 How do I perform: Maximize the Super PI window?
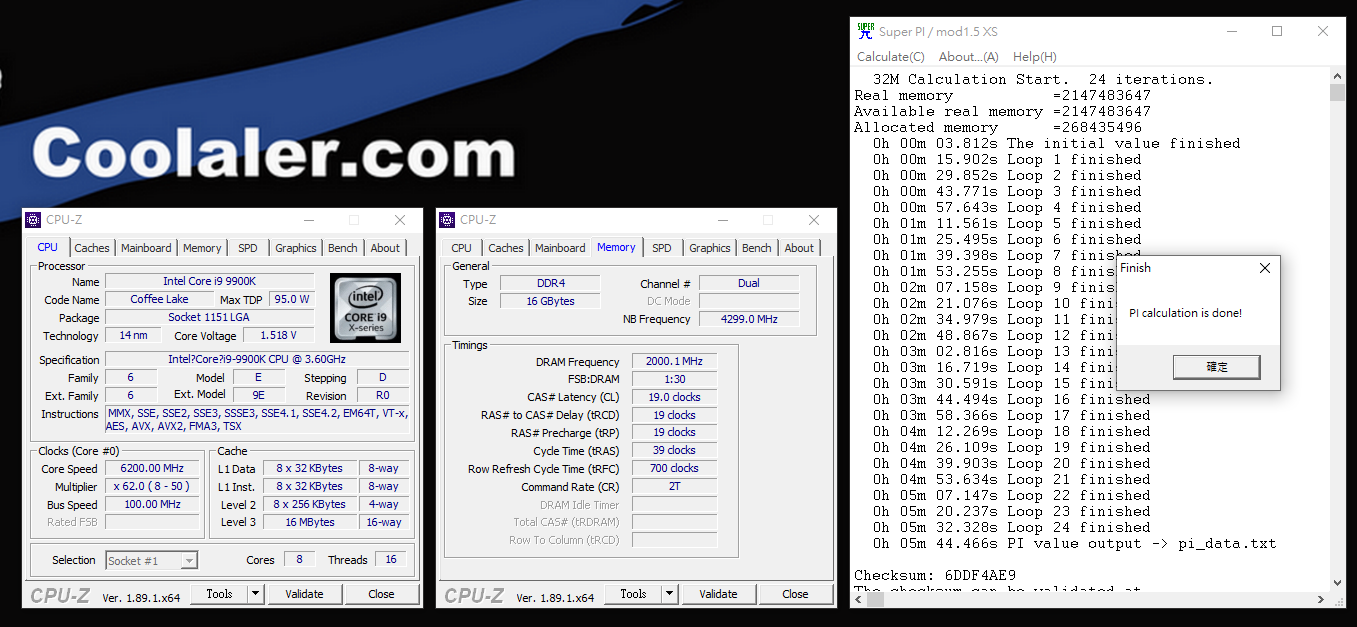1277,31
